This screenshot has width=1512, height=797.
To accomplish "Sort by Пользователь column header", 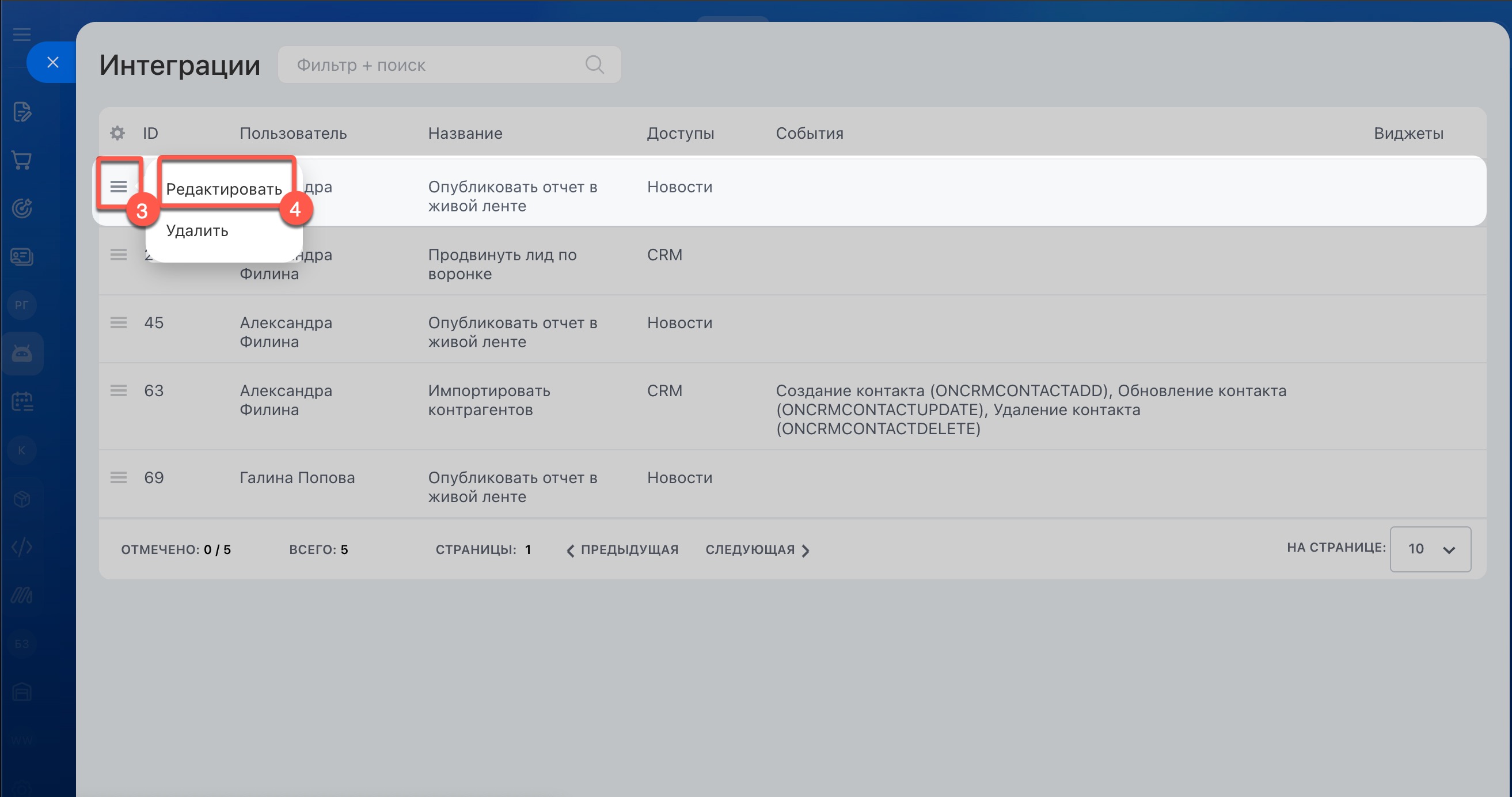I will pos(293,133).
